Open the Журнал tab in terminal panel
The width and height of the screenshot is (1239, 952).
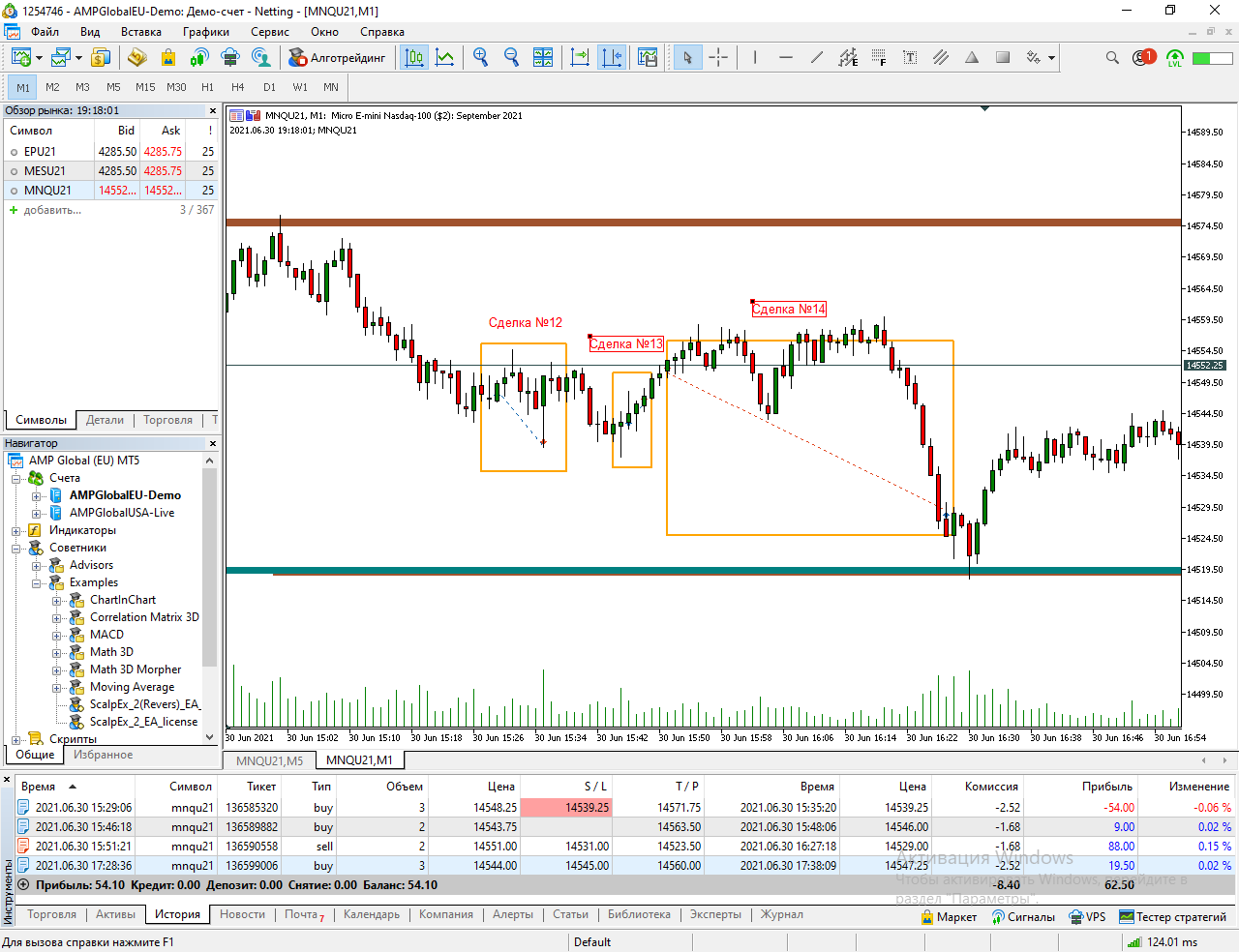tap(782, 914)
